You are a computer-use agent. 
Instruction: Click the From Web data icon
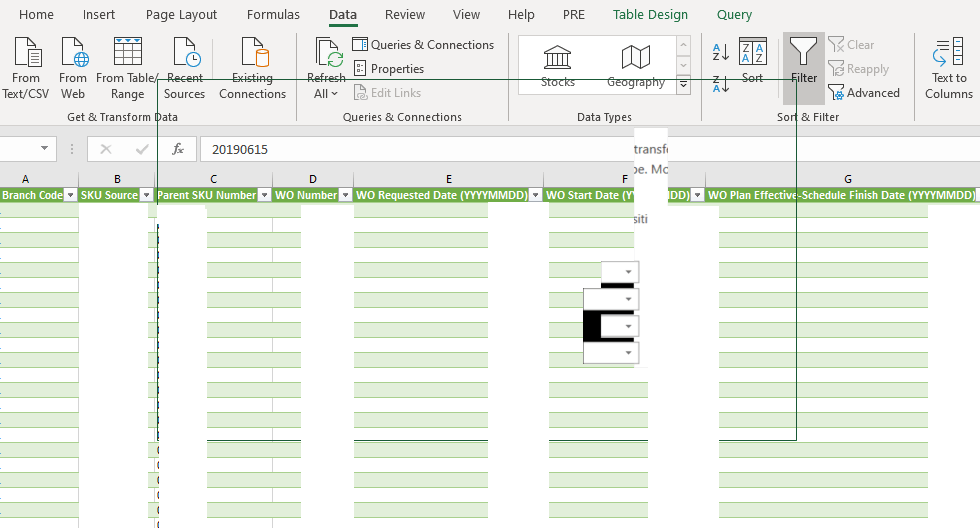point(74,52)
